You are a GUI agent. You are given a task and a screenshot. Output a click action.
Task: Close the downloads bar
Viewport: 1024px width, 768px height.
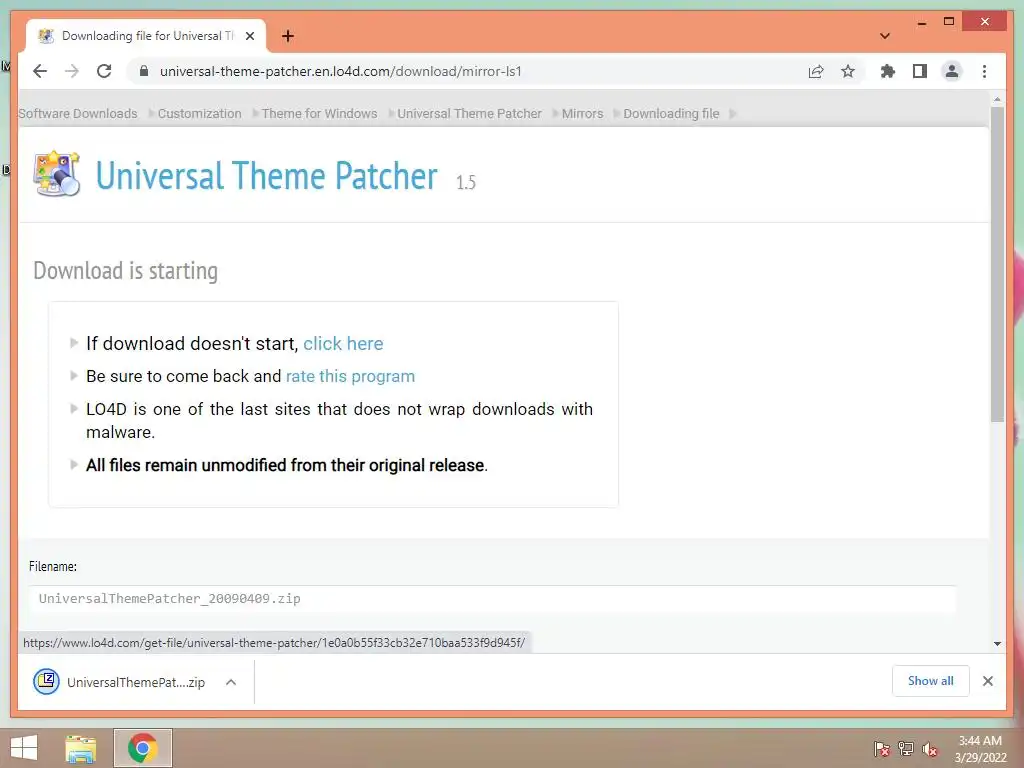pyautogui.click(x=987, y=681)
